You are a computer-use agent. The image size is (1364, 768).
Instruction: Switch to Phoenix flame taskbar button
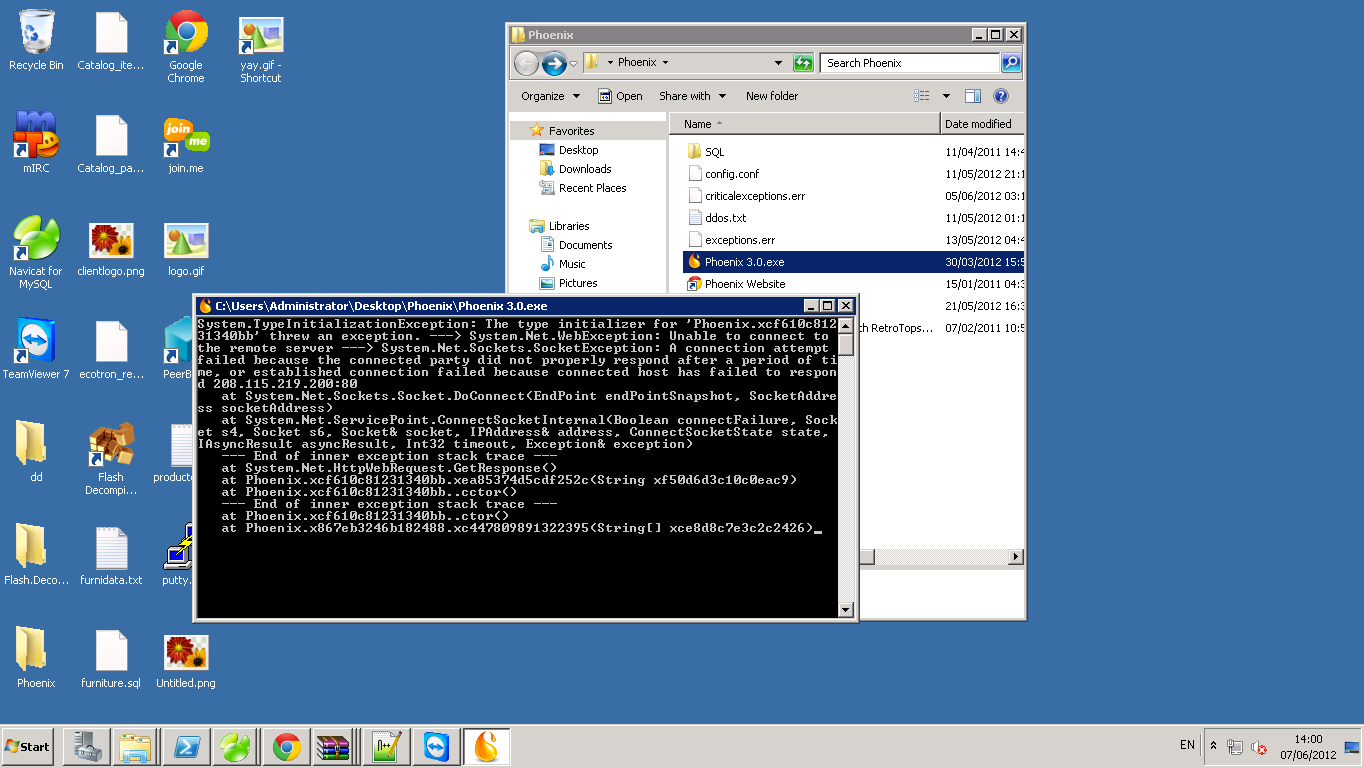[486, 746]
